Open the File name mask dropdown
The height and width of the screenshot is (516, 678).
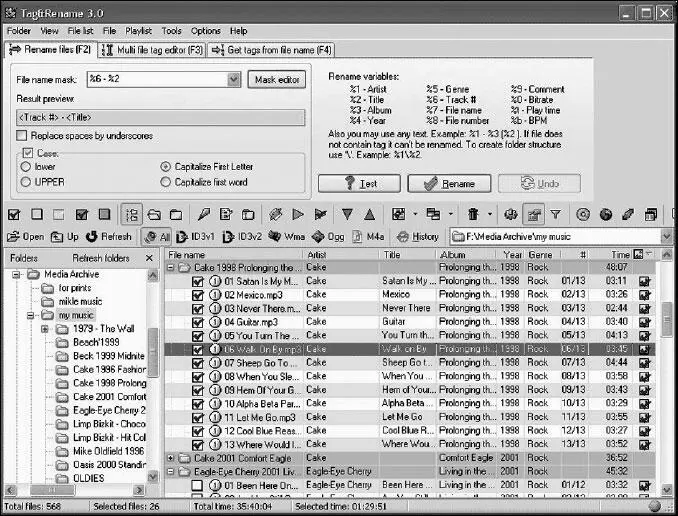click(234, 80)
